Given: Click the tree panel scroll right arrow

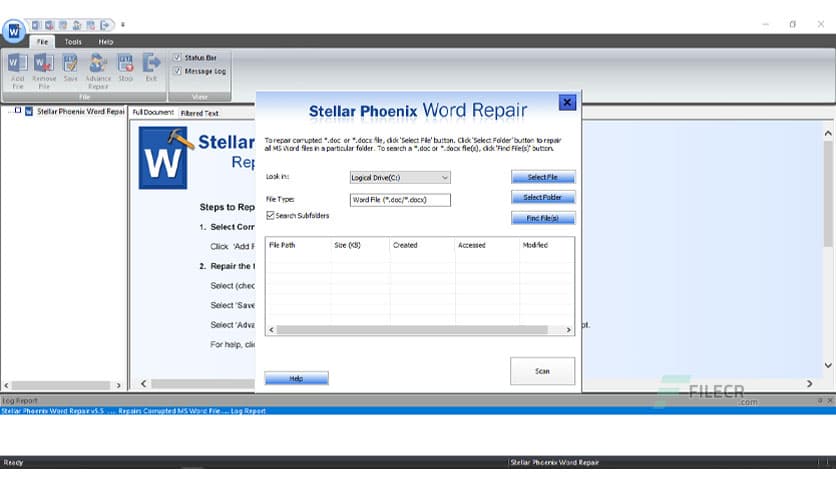Looking at the screenshot, I should [118, 385].
